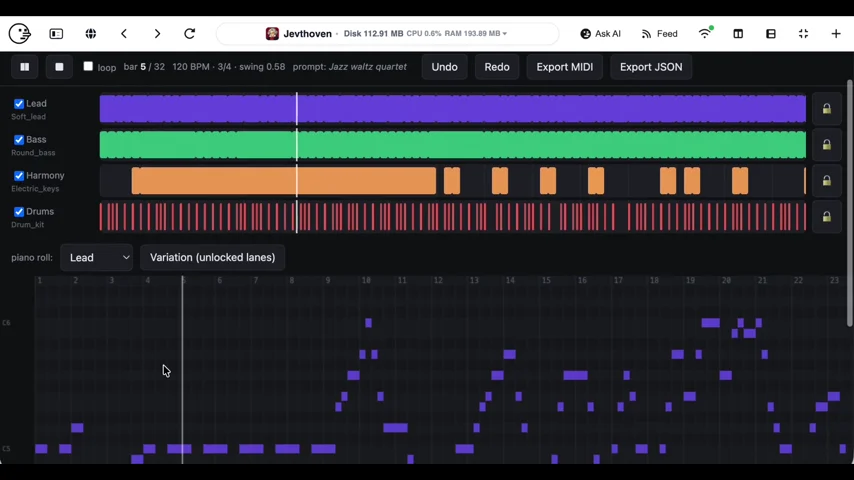The width and height of the screenshot is (854, 480).
Task: Uncheck the Harmony track checkbox
Action: tap(19, 175)
